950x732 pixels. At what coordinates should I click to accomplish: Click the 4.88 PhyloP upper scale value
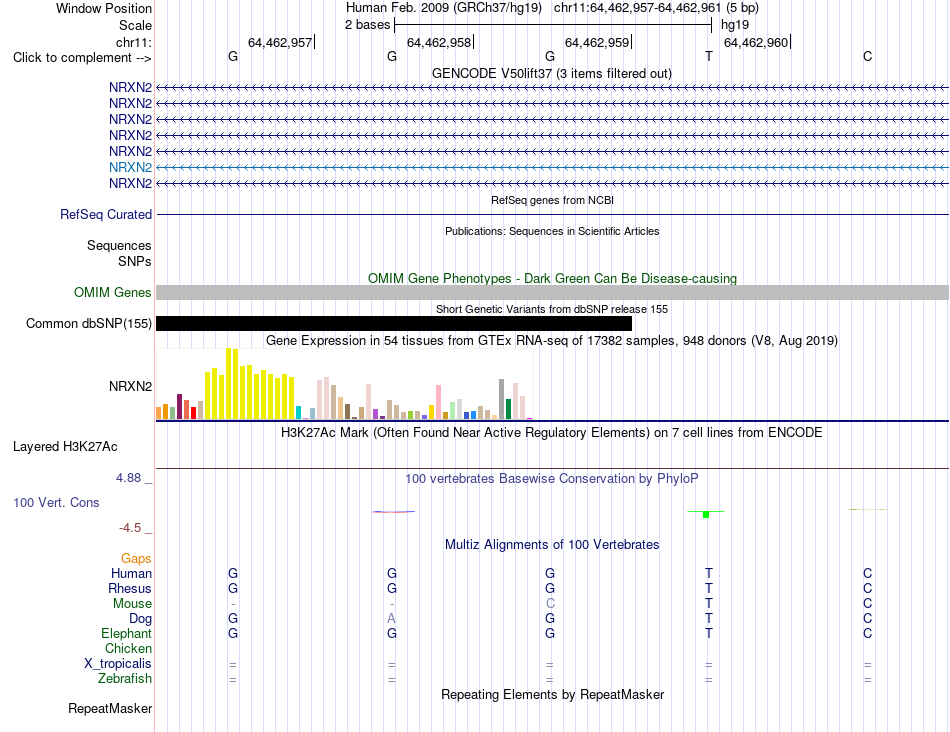click(129, 477)
